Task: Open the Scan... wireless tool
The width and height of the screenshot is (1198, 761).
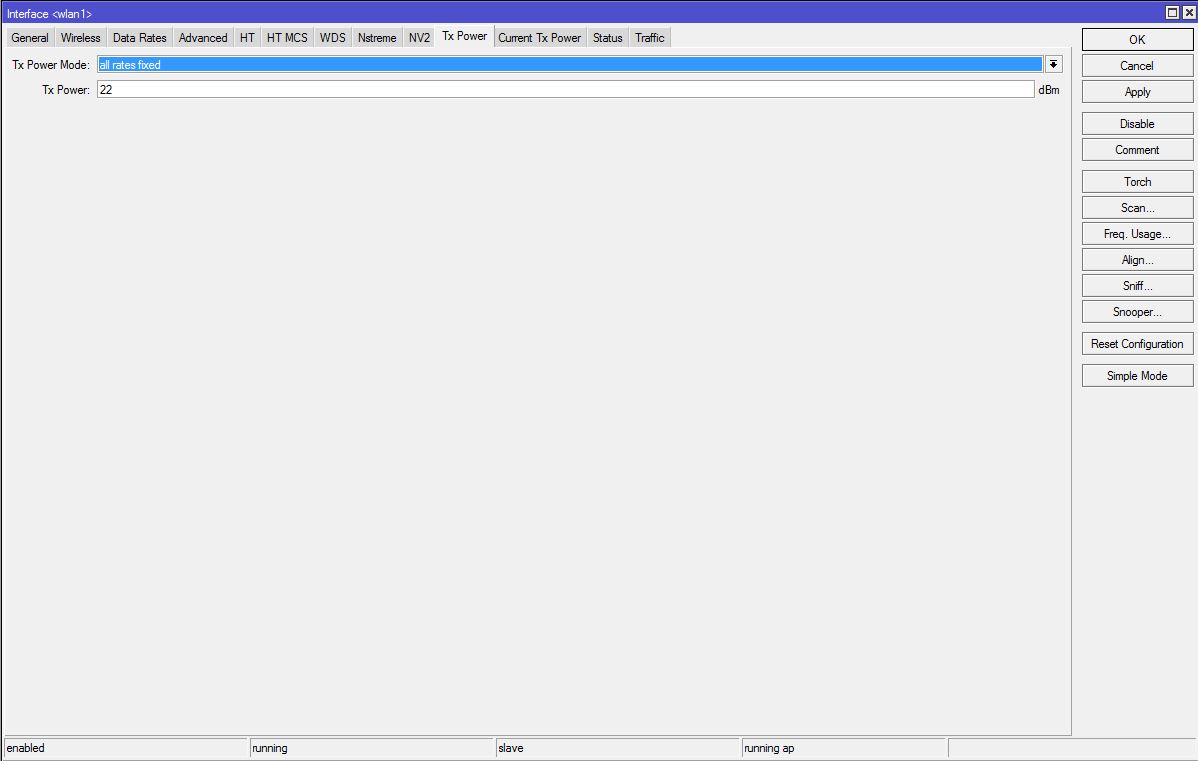Action: (x=1137, y=208)
